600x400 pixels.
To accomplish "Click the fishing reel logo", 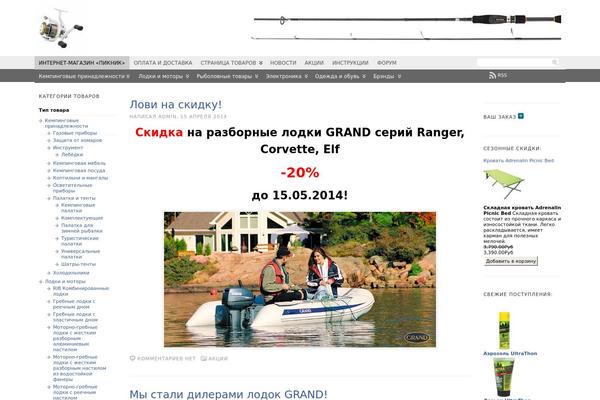I will [x=61, y=28].
